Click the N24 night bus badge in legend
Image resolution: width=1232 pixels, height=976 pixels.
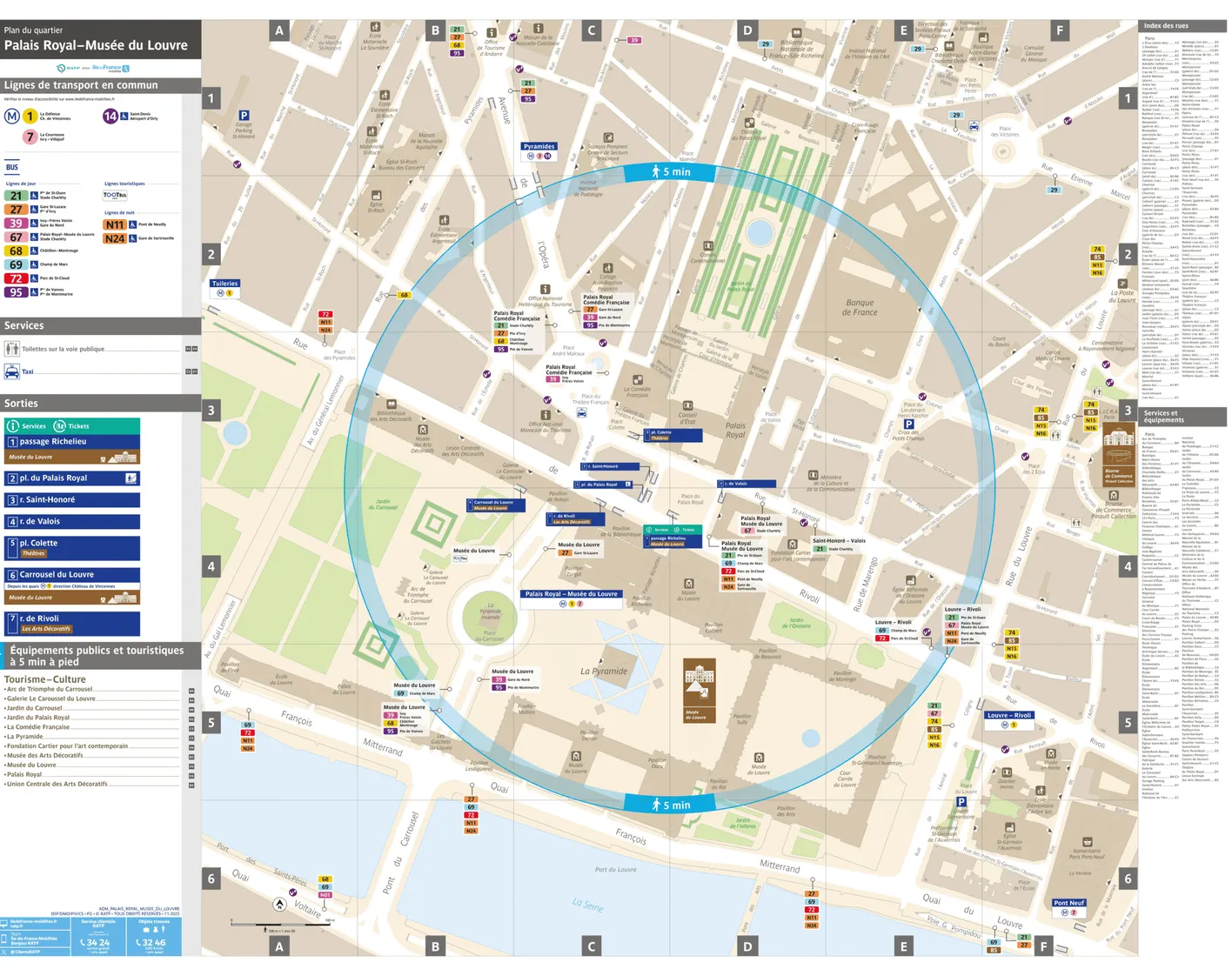coord(115,238)
